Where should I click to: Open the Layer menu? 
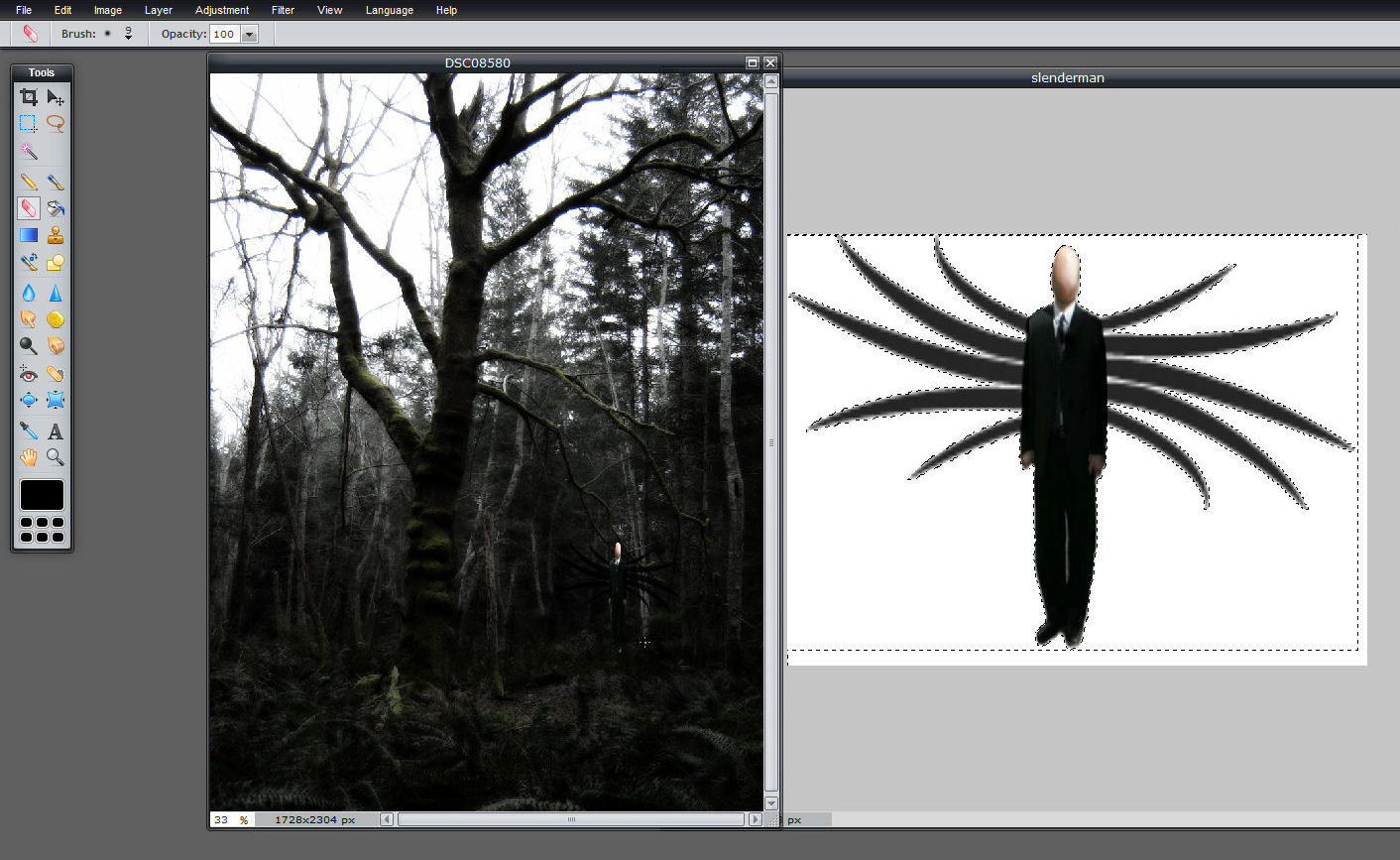coord(159,10)
